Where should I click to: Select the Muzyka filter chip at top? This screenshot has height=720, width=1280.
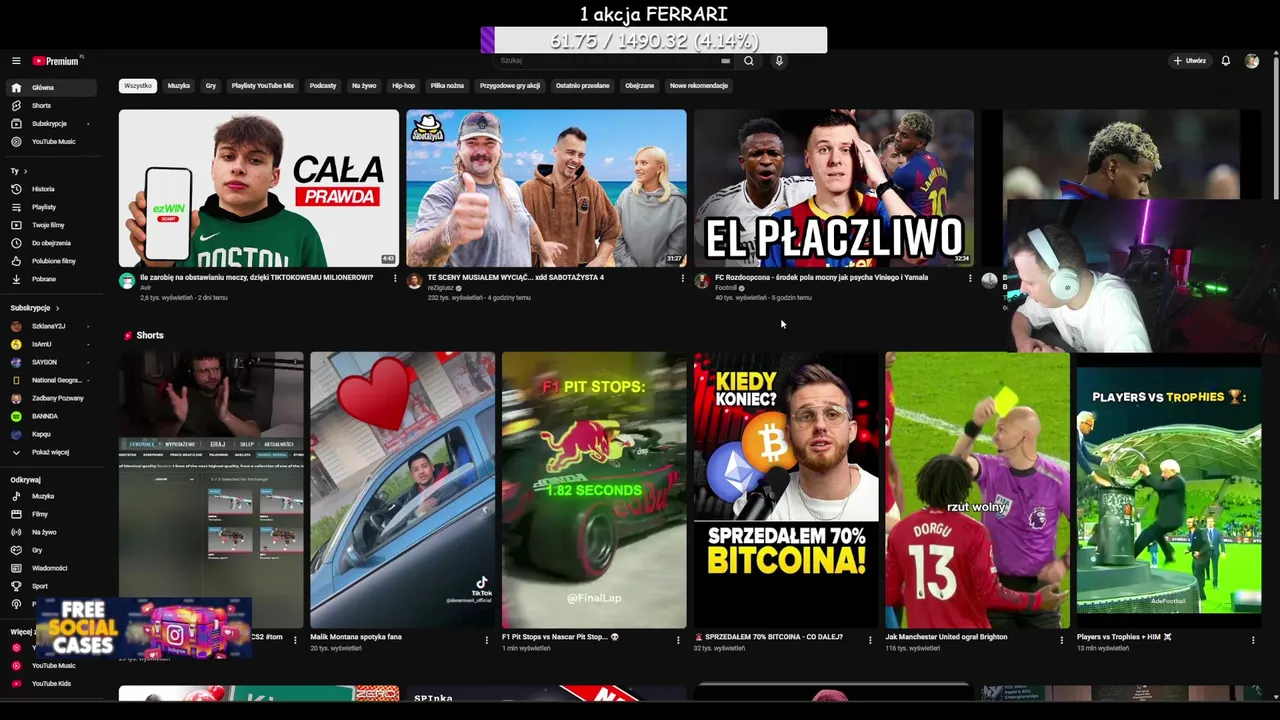tap(179, 86)
